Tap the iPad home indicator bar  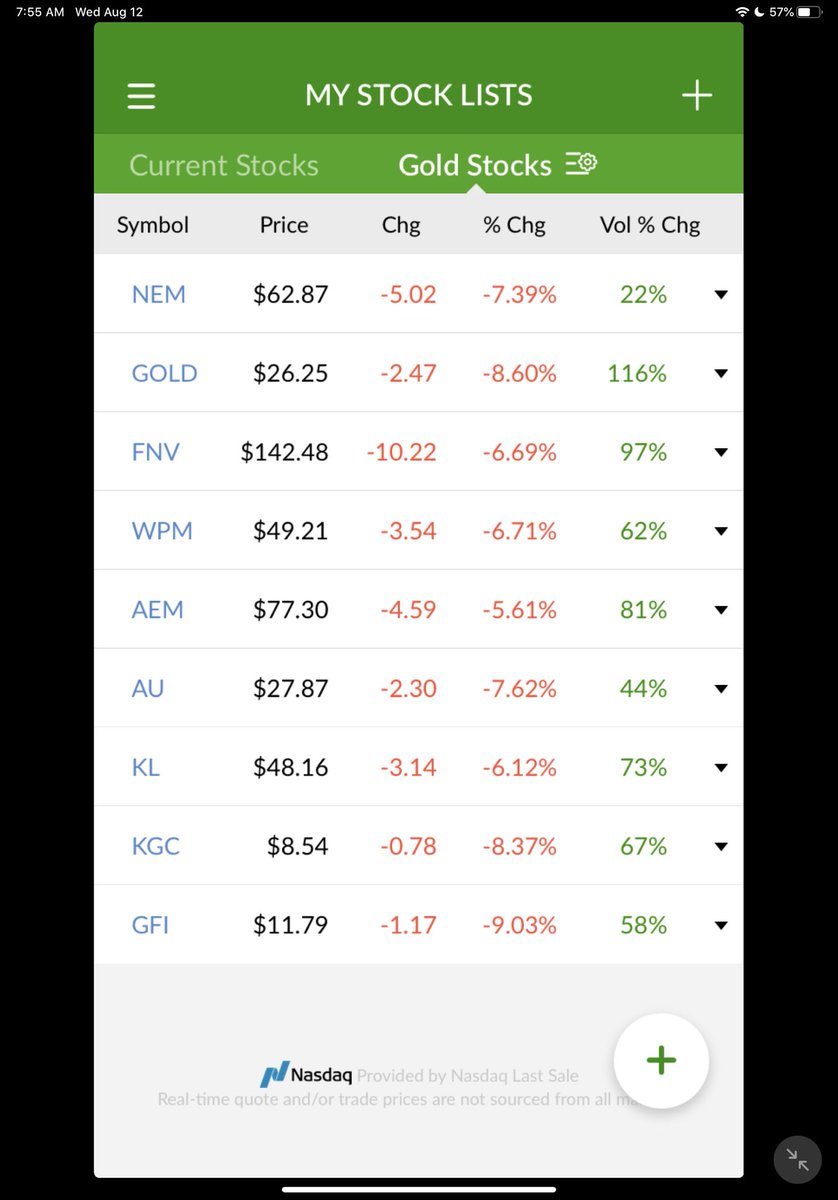(x=419, y=1189)
